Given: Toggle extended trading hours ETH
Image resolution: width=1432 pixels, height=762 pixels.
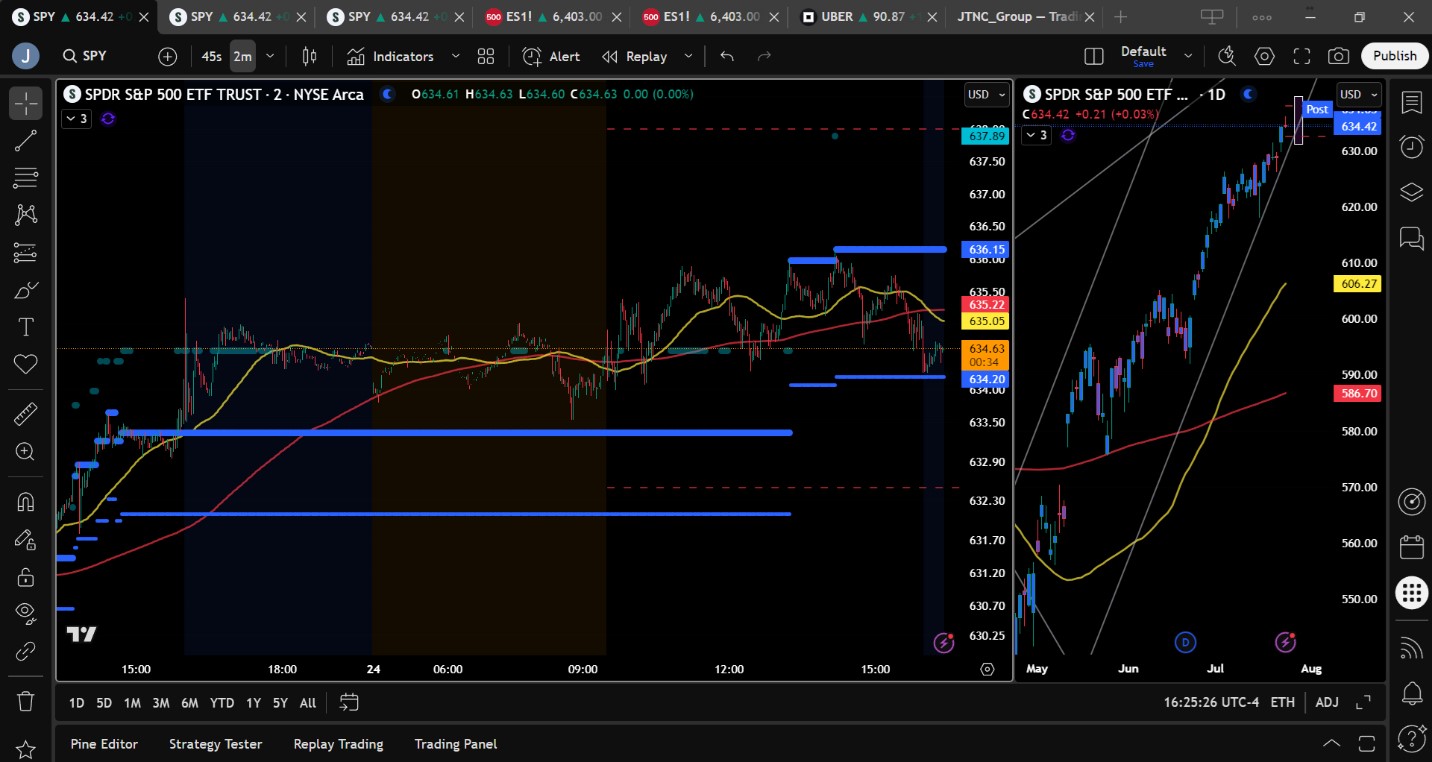Looking at the screenshot, I should [1283, 702].
